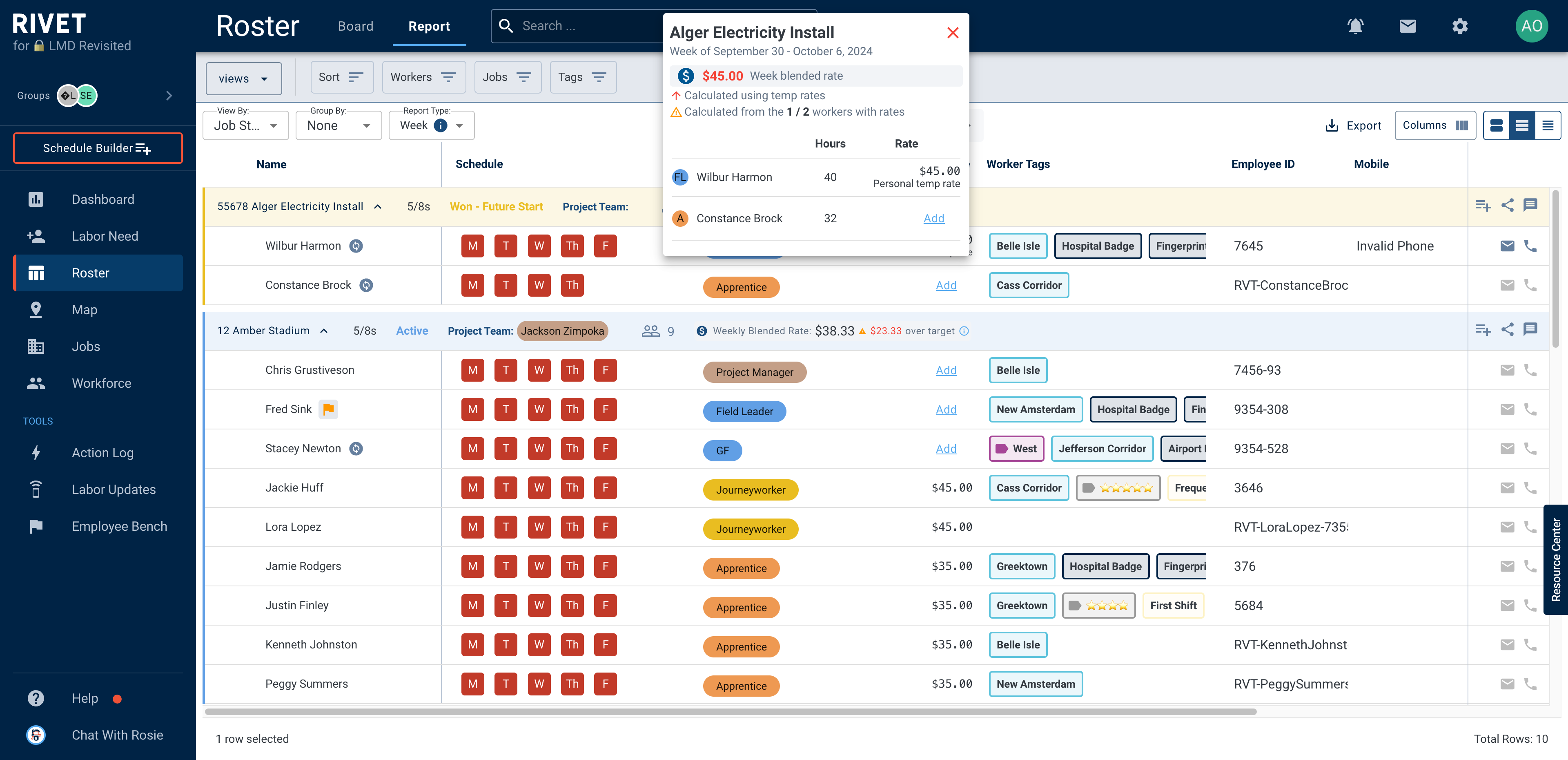Screen dimensions: 1568x760
Task: Add a rate for Constance Brock in popup
Action: 934,219
